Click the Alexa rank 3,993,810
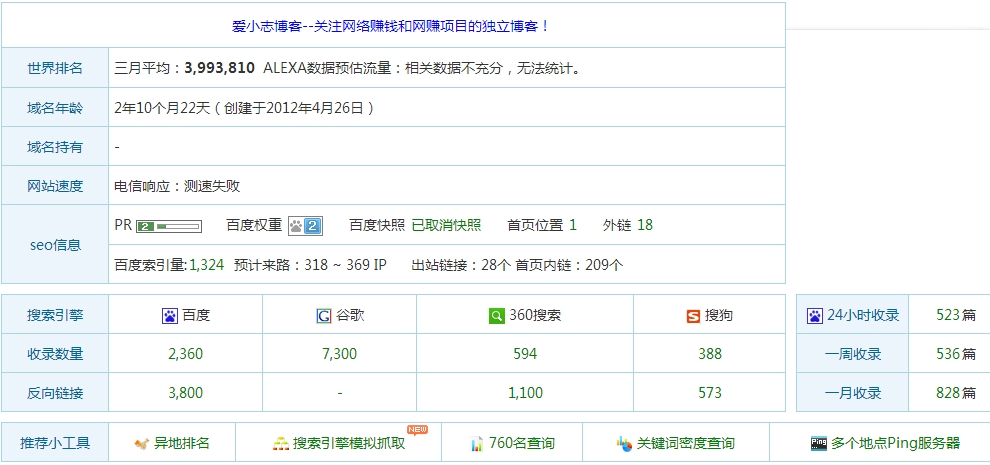This screenshot has height=465, width=990. tap(219, 68)
